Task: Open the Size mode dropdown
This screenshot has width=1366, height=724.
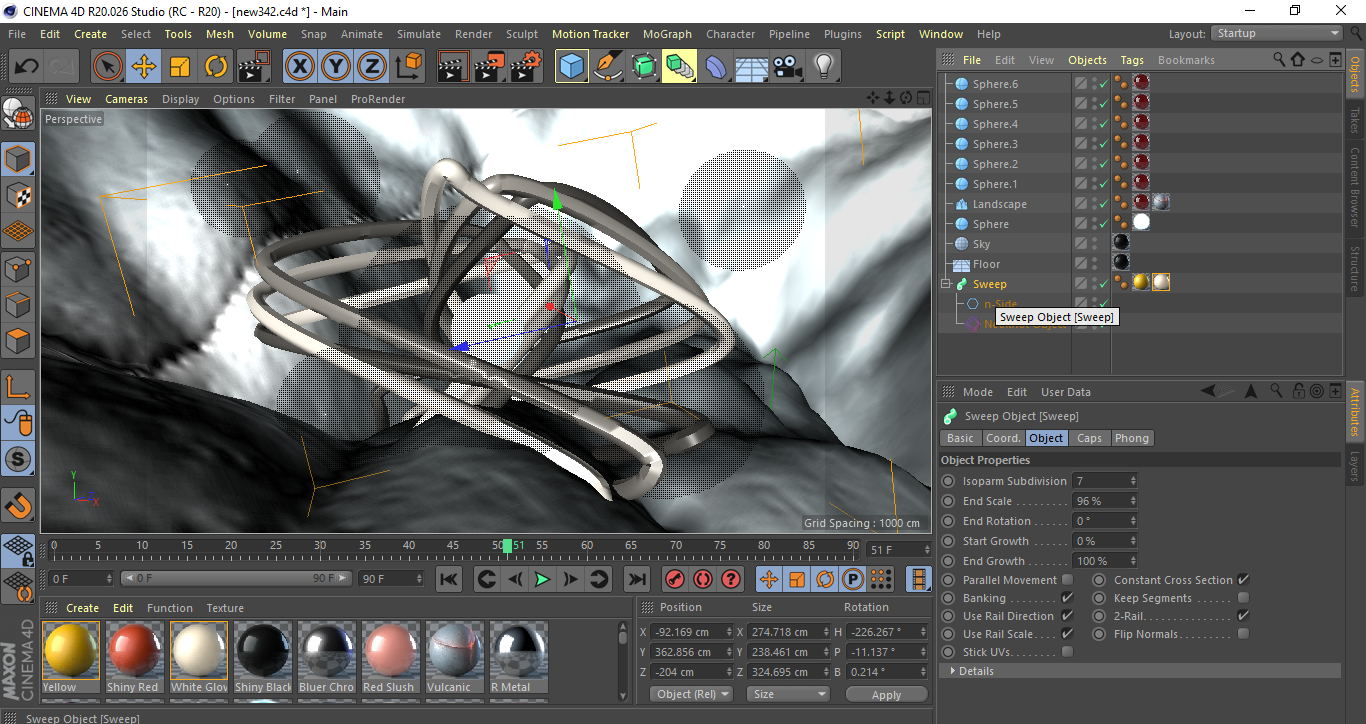Action: pyautogui.click(x=790, y=694)
